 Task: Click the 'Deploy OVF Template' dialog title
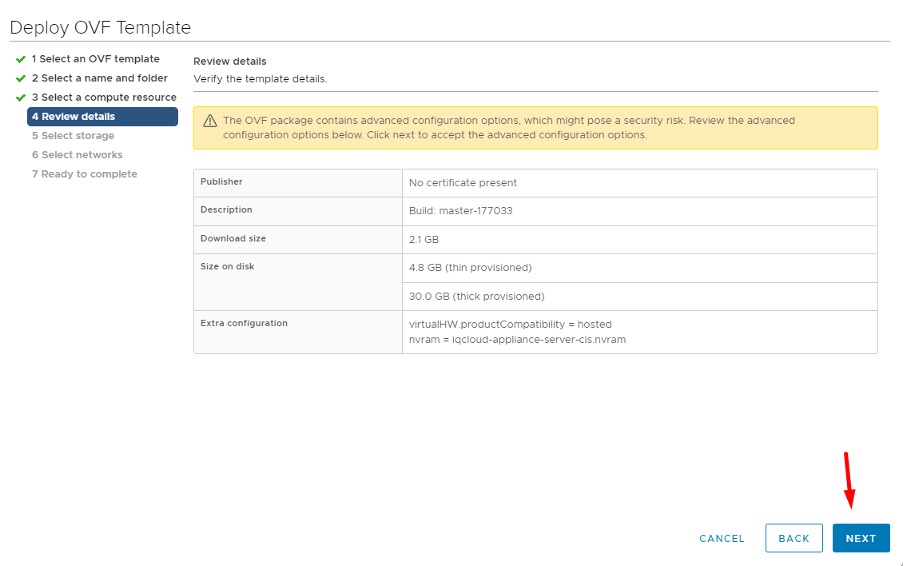pyautogui.click(x=100, y=28)
